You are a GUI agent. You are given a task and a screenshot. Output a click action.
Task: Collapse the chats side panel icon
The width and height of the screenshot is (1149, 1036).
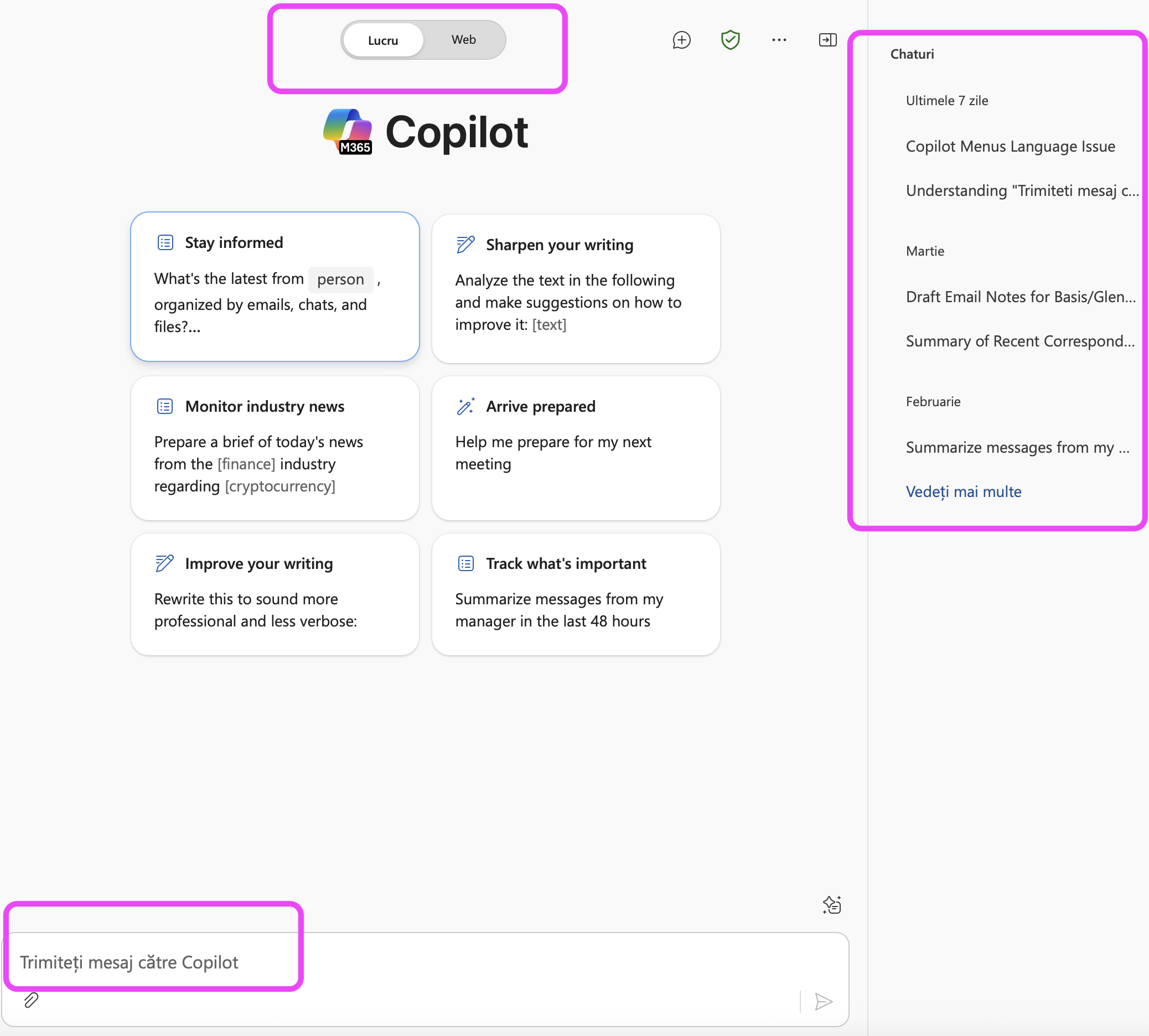click(827, 40)
